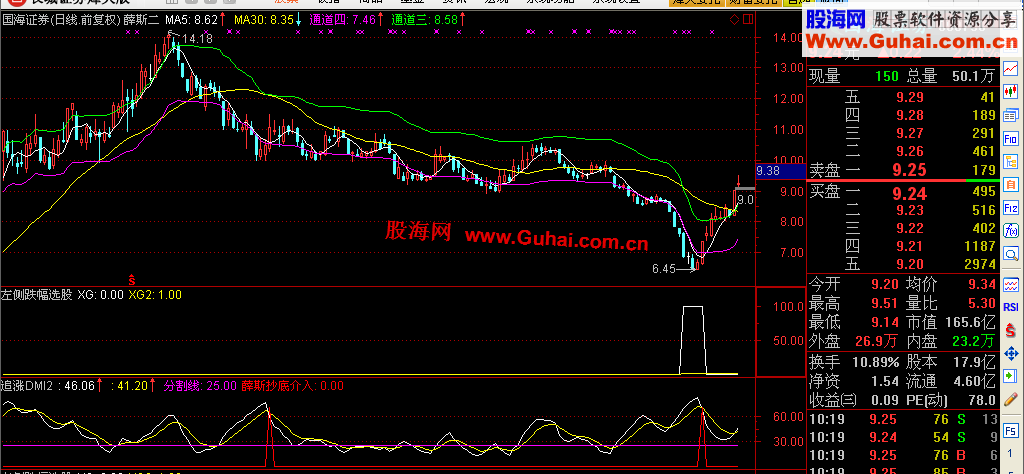Click the red diamond icon above chart
Image resolution: width=1024 pixels, height=474 pixels.
(x=733, y=19)
